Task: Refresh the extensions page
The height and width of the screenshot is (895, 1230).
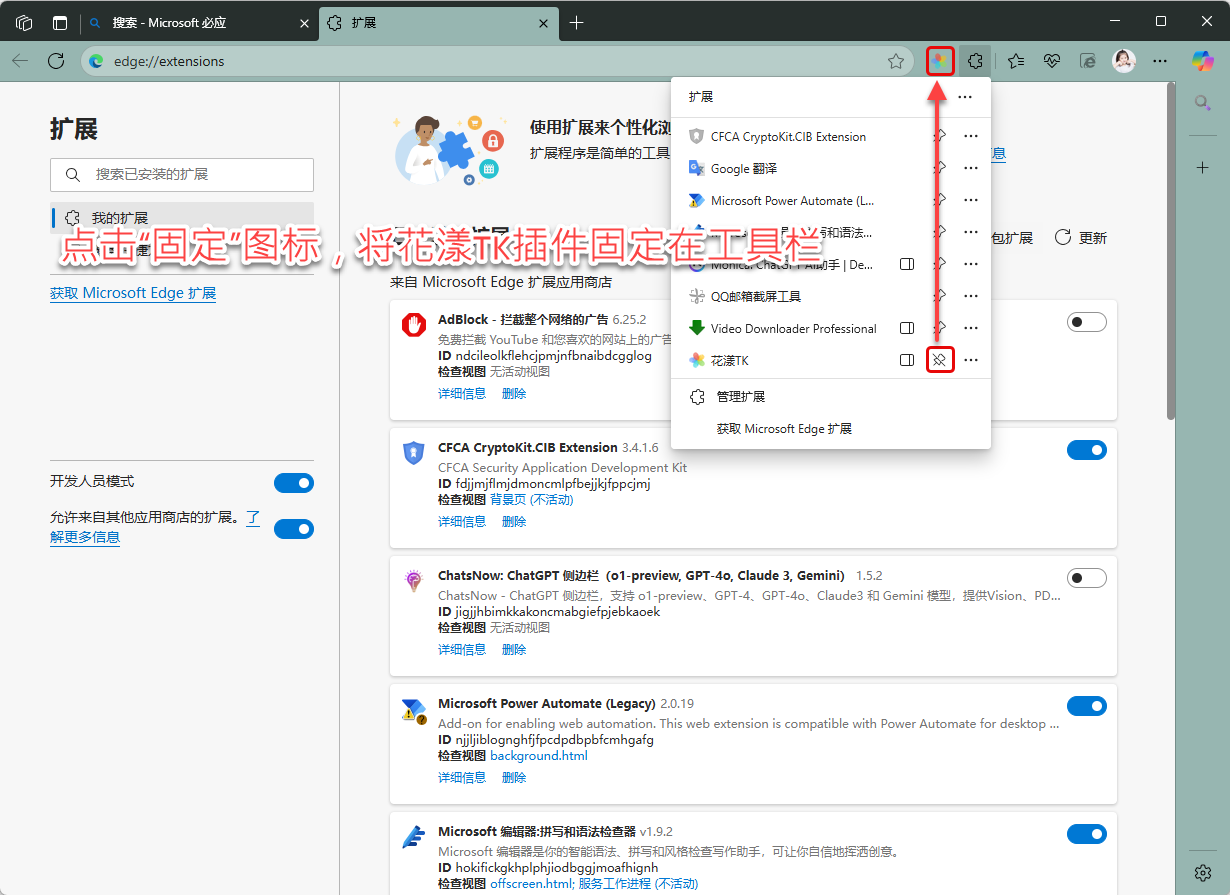Action: pyautogui.click(x=56, y=61)
